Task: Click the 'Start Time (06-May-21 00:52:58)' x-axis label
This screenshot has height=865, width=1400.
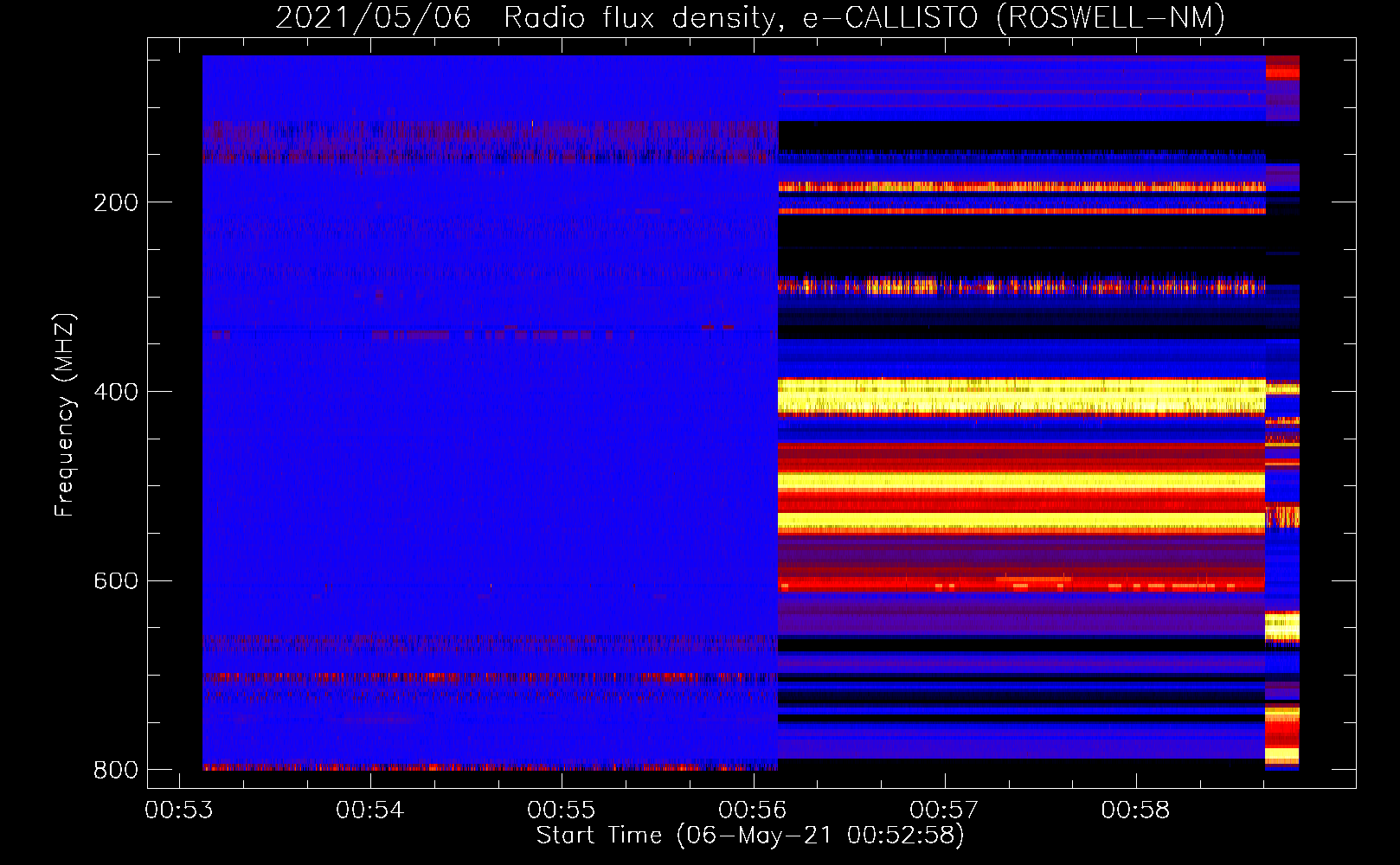Action: click(750, 836)
